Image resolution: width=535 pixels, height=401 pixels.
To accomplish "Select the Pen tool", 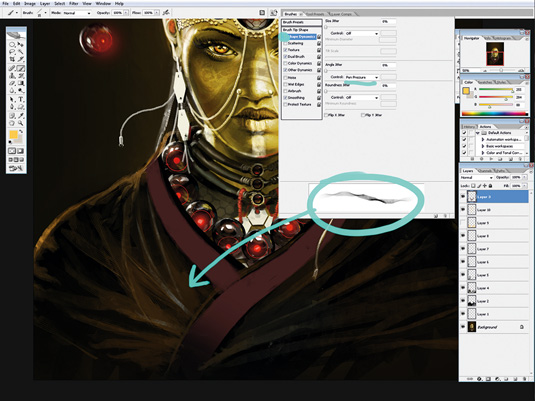I will (12, 107).
